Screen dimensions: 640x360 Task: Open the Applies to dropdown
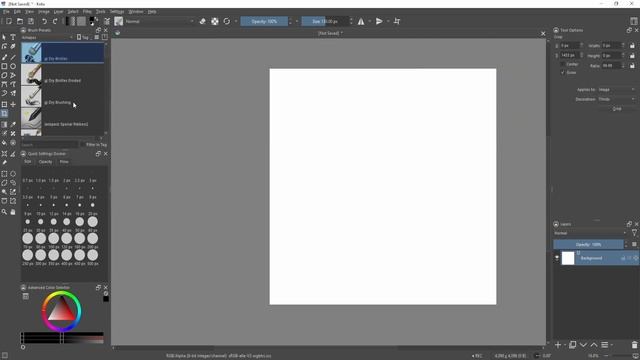[x=617, y=89]
